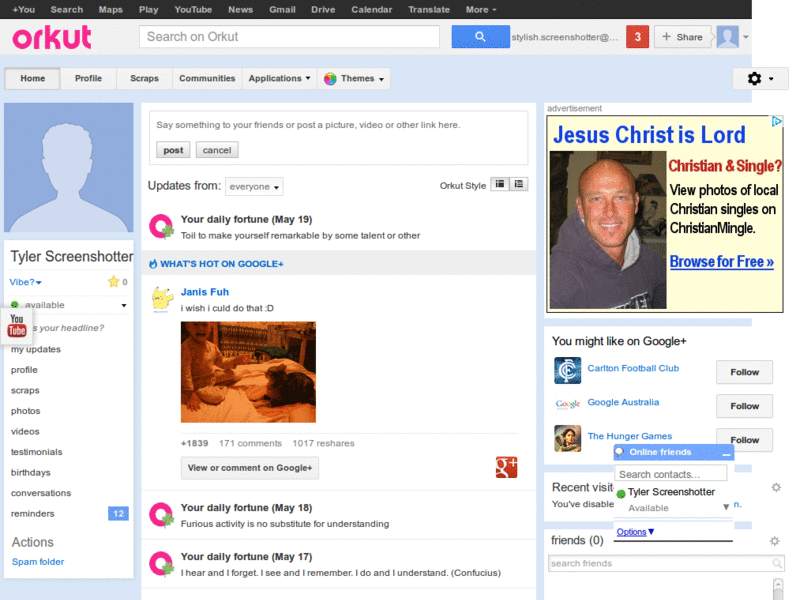Open the More dropdown in Google bar

pyautogui.click(x=481, y=10)
